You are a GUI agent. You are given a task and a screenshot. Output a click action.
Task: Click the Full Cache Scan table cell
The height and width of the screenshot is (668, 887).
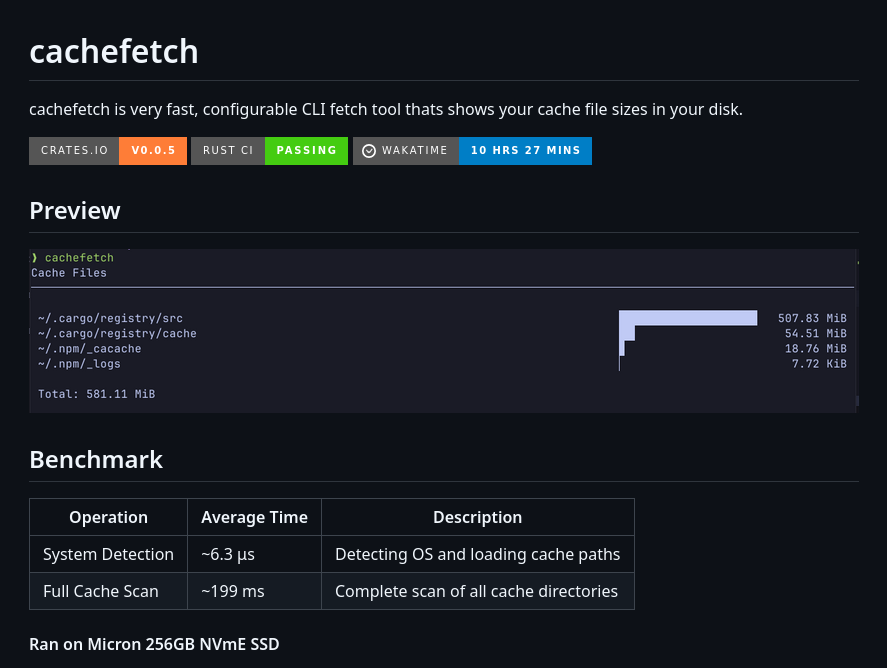108,591
